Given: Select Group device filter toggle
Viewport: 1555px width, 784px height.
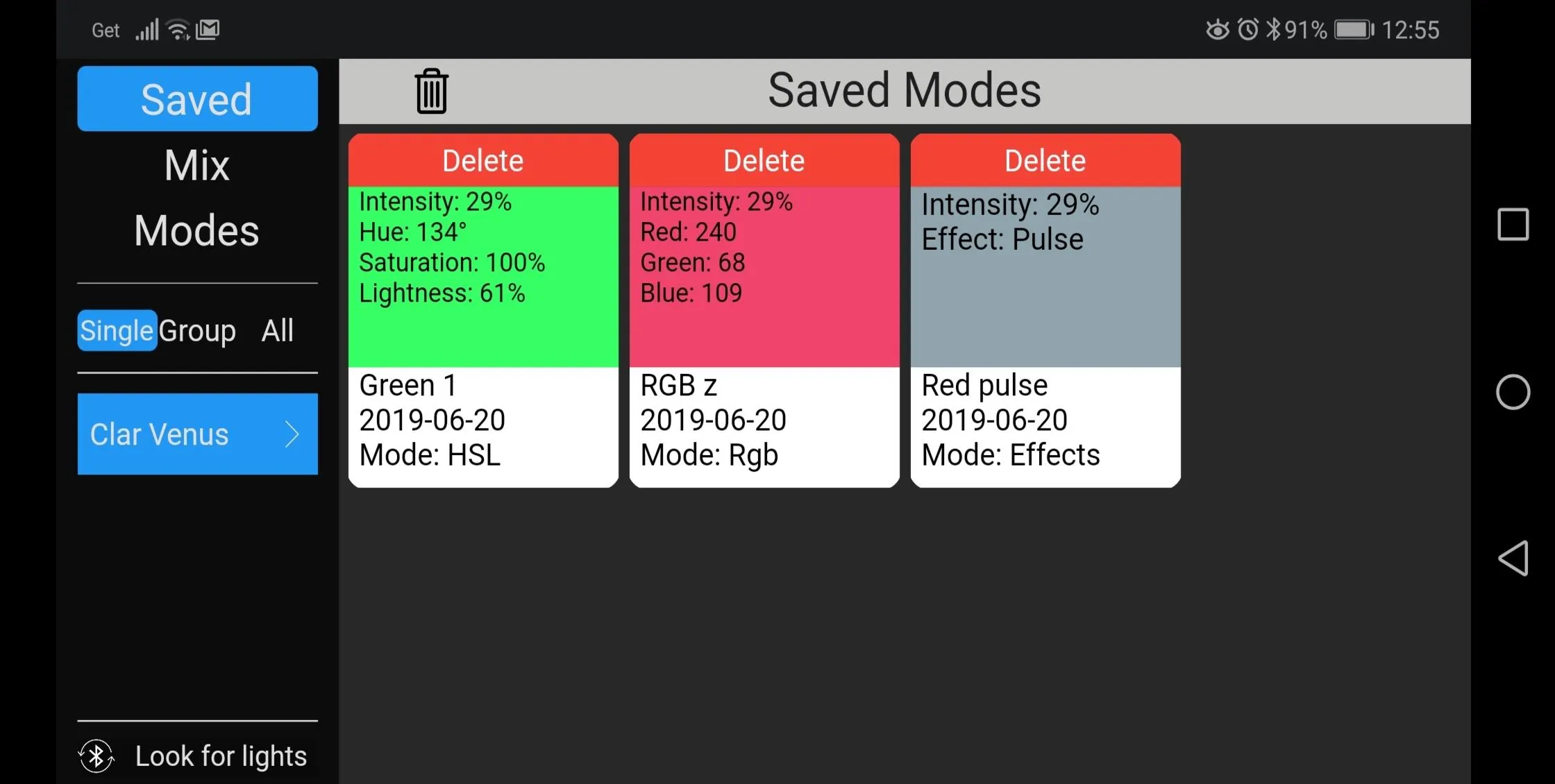Looking at the screenshot, I should click(x=196, y=330).
